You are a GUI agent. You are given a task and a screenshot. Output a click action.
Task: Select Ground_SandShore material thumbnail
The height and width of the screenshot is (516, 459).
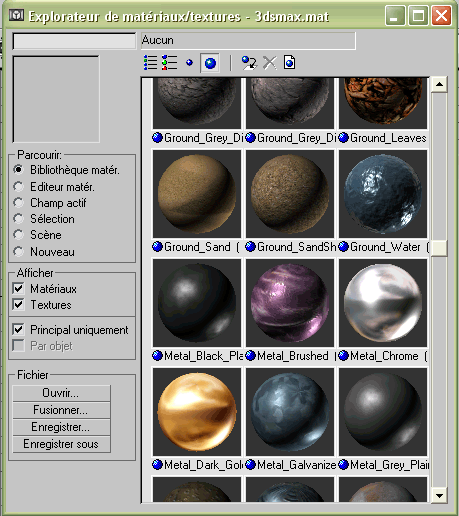[290, 194]
